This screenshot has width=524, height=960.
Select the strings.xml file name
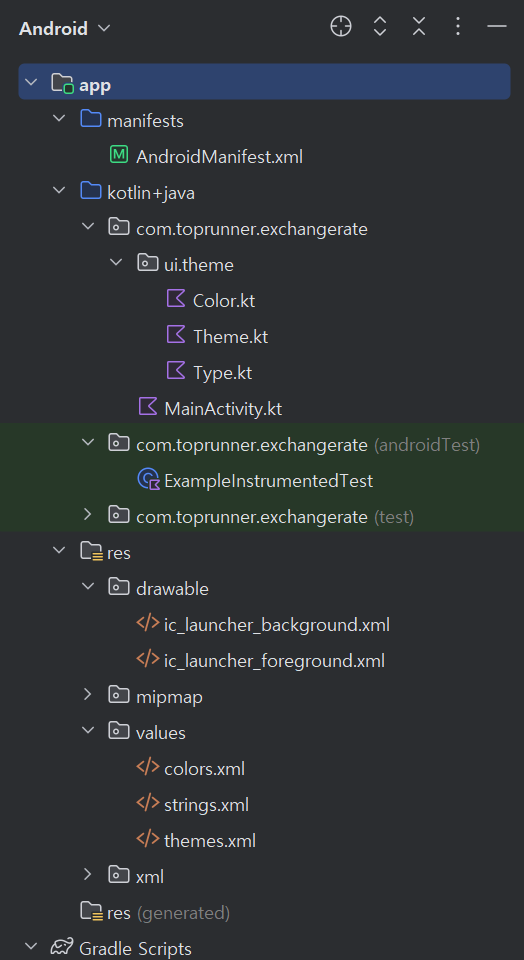206,805
